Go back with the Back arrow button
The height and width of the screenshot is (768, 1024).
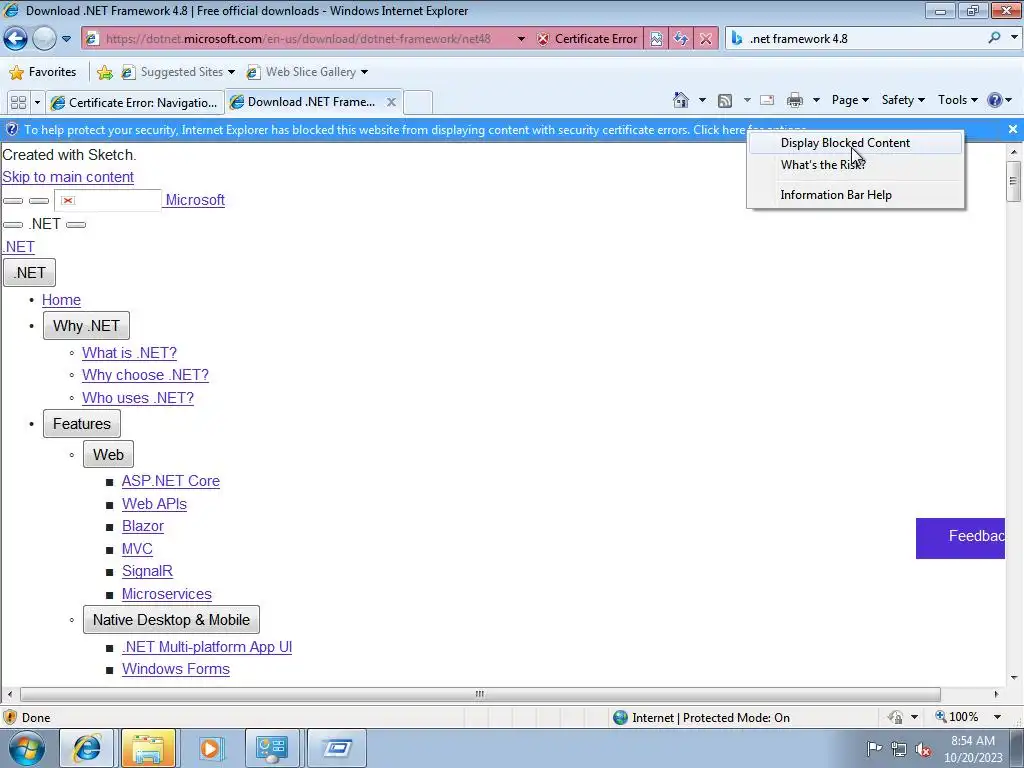16,39
